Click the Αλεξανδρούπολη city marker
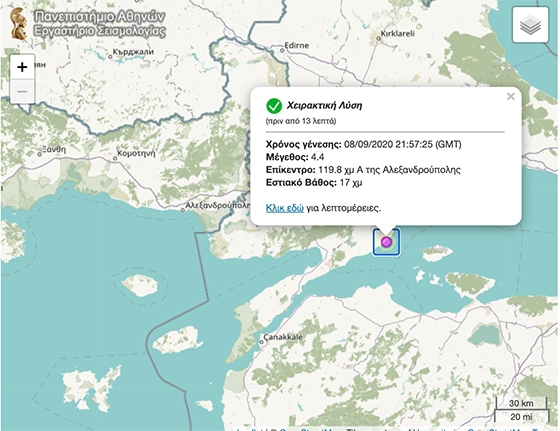The width and height of the screenshot is (560, 431). coord(183,210)
